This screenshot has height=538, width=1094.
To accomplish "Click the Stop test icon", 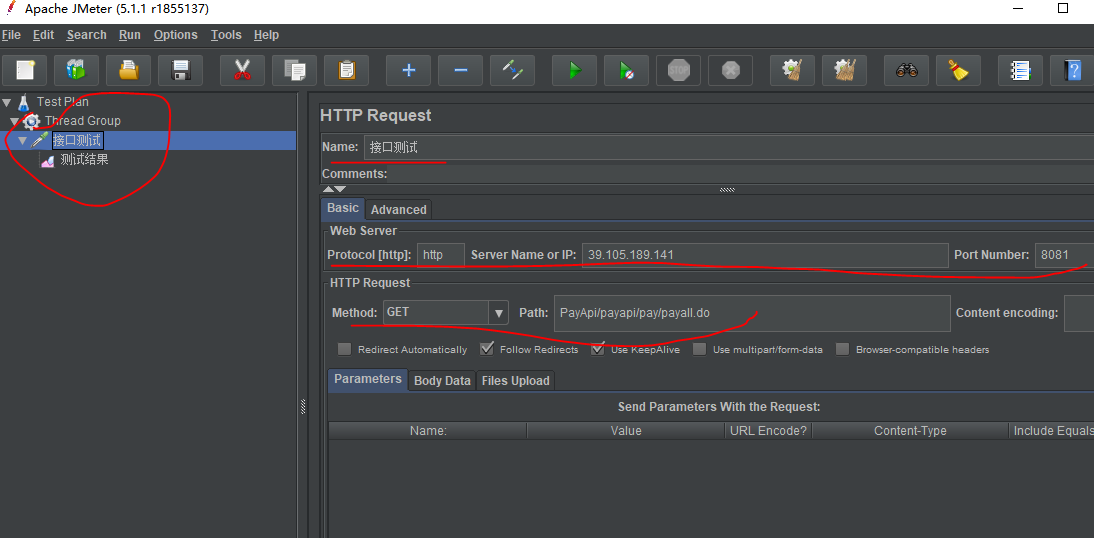I will click(x=678, y=70).
